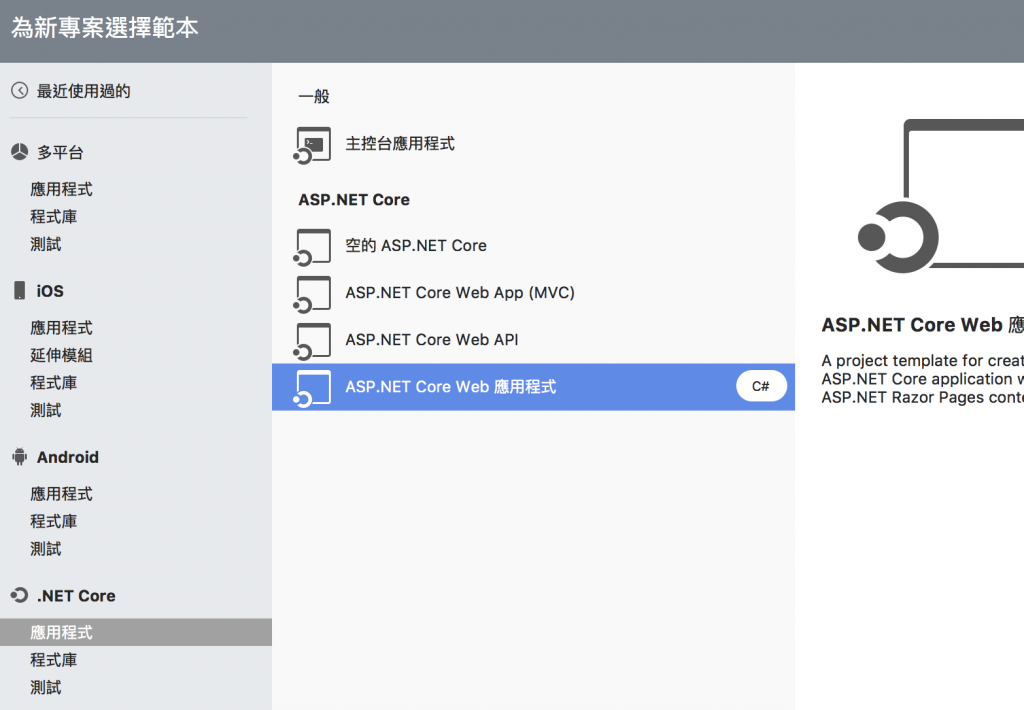
Task: Choose ASP.NET Core Web 應用程式 template
Action: [533, 387]
